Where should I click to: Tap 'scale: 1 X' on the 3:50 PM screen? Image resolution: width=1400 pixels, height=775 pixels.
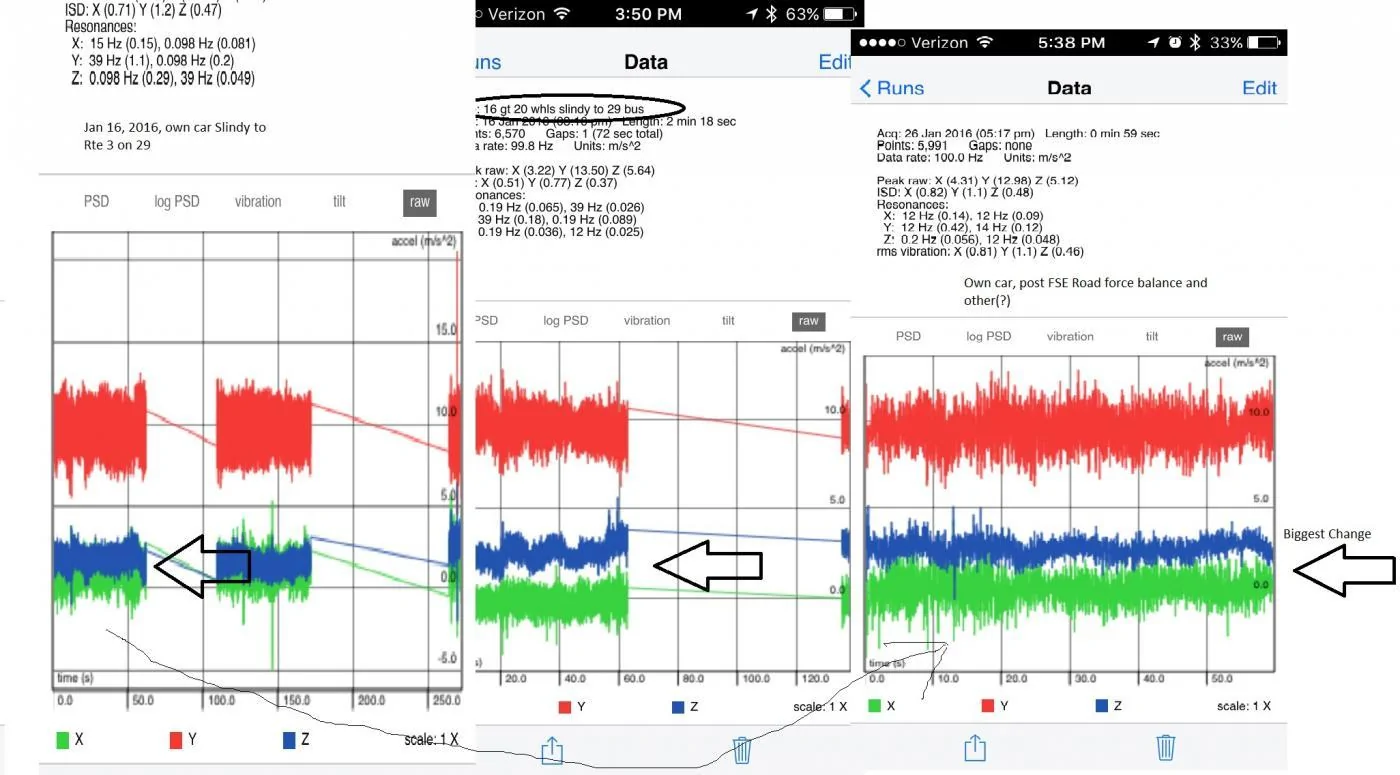tap(821, 706)
